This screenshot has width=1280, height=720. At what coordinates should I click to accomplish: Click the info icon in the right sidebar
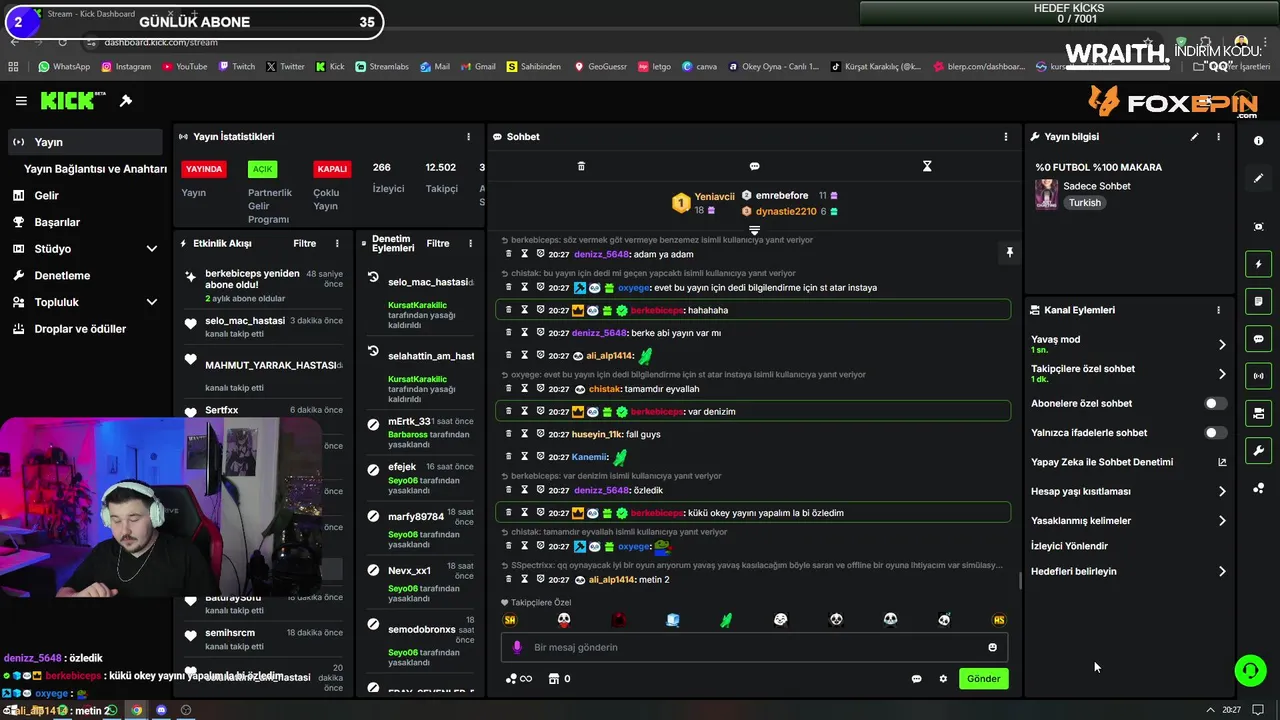point(1258,141)
